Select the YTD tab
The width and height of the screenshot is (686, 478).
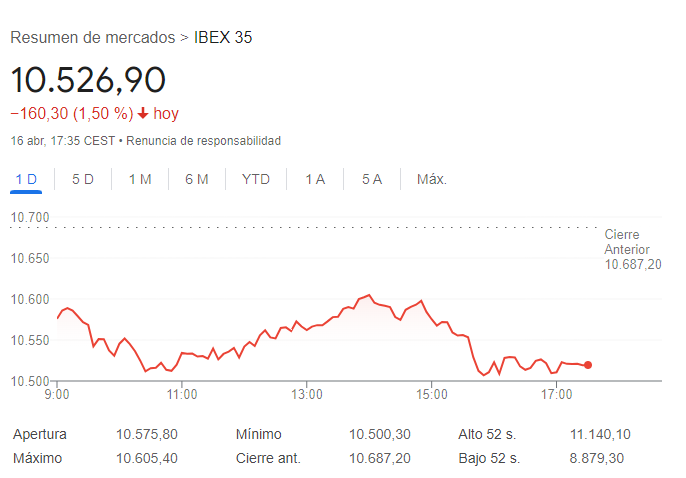[x=256, y=179]
